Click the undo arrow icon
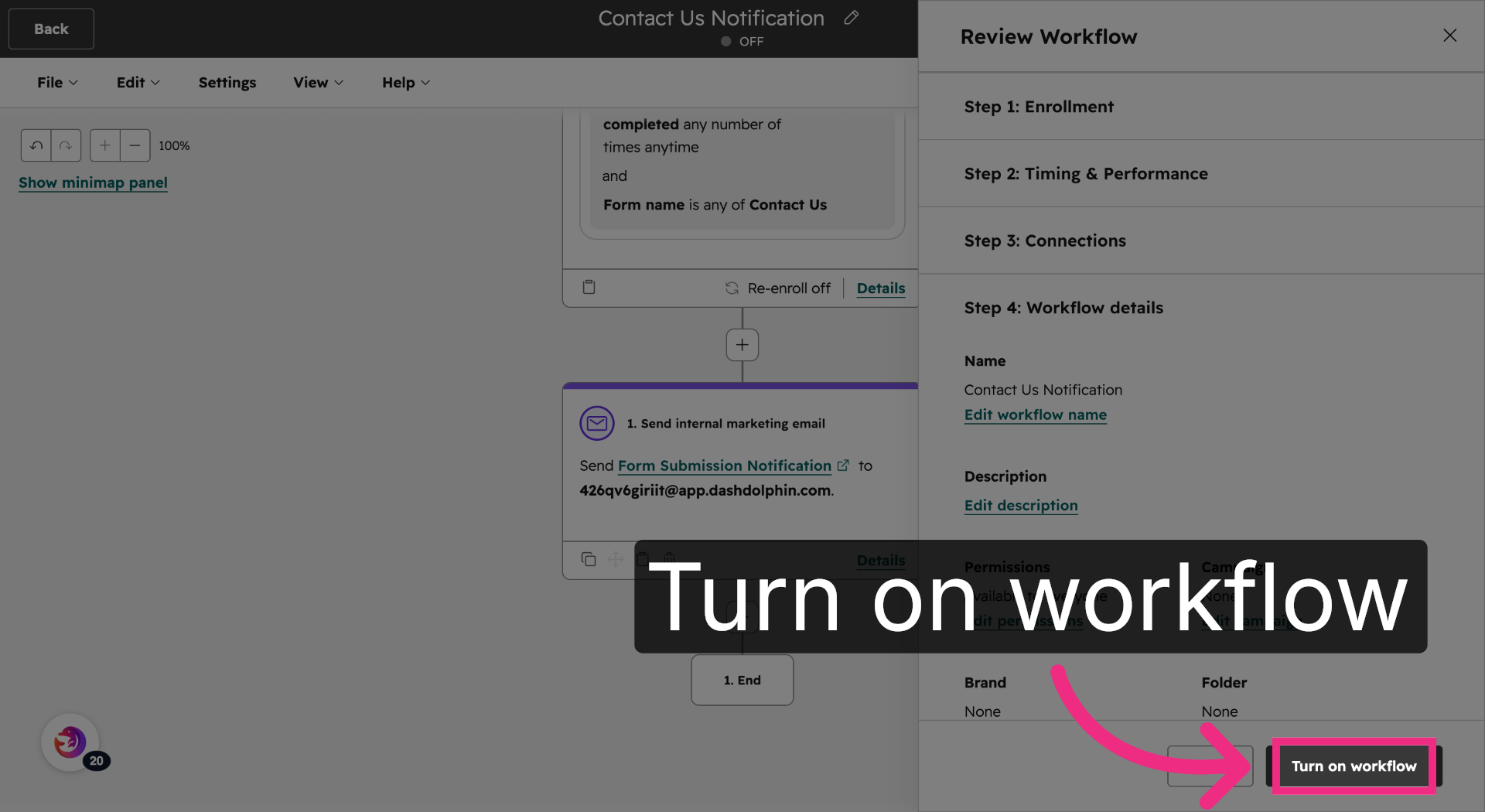 (36, 145)
